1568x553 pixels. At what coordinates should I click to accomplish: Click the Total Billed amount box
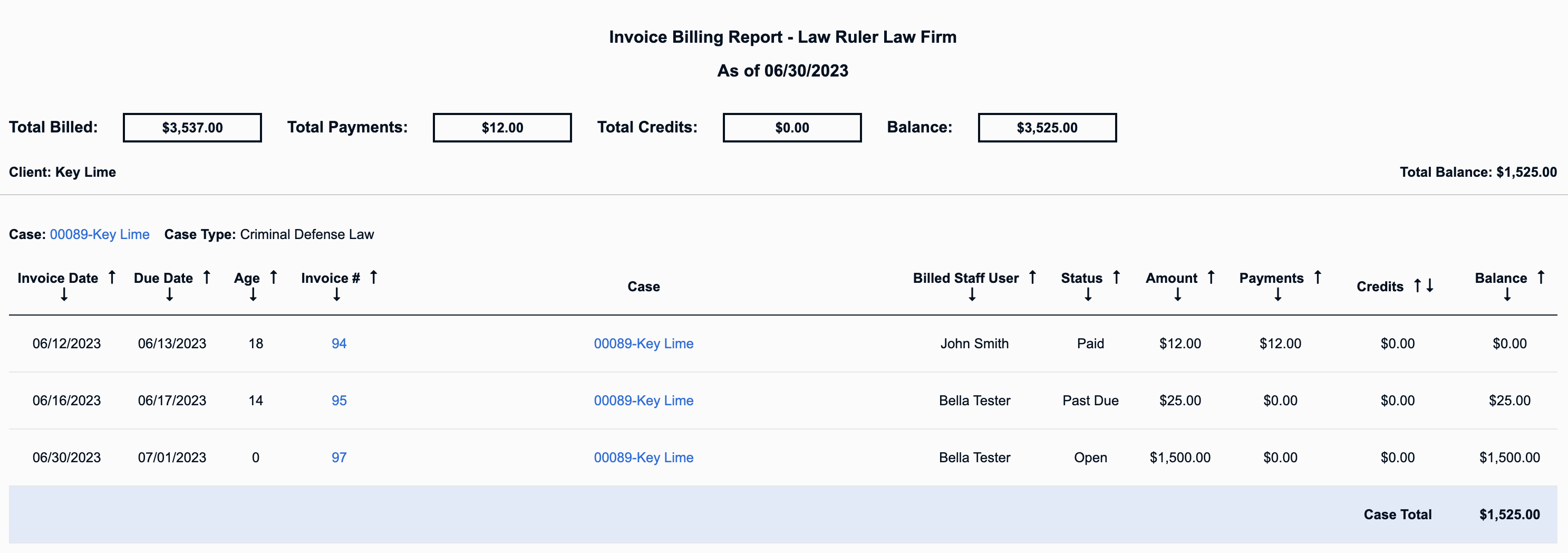192,128
